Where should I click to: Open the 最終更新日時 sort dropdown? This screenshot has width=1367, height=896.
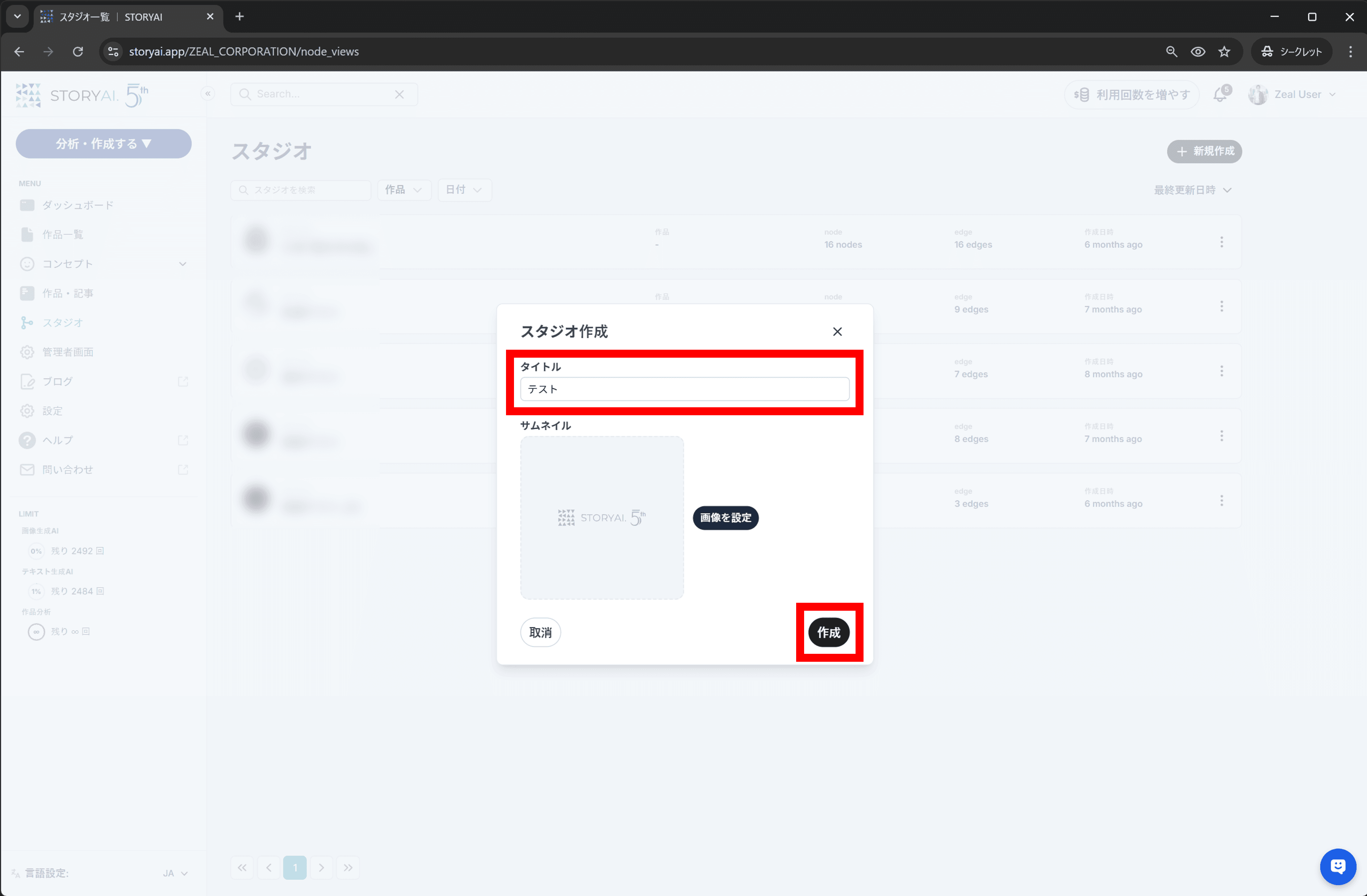(x=1192, y=189)
